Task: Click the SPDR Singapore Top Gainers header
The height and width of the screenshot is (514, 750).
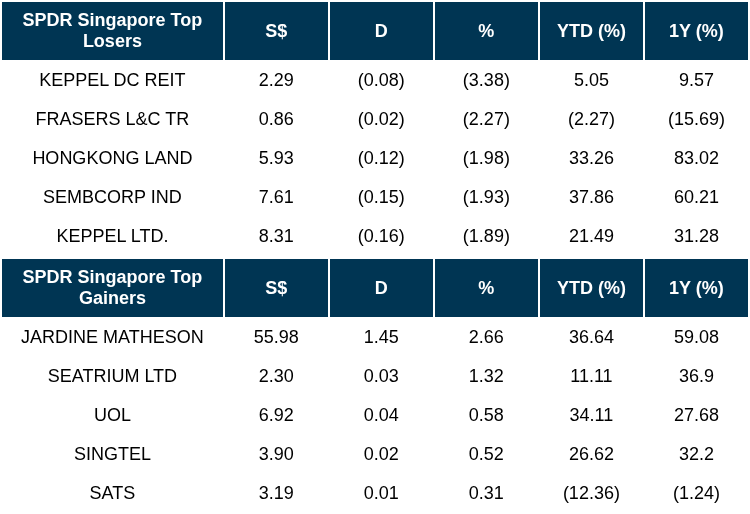Action: pos(112,288)
